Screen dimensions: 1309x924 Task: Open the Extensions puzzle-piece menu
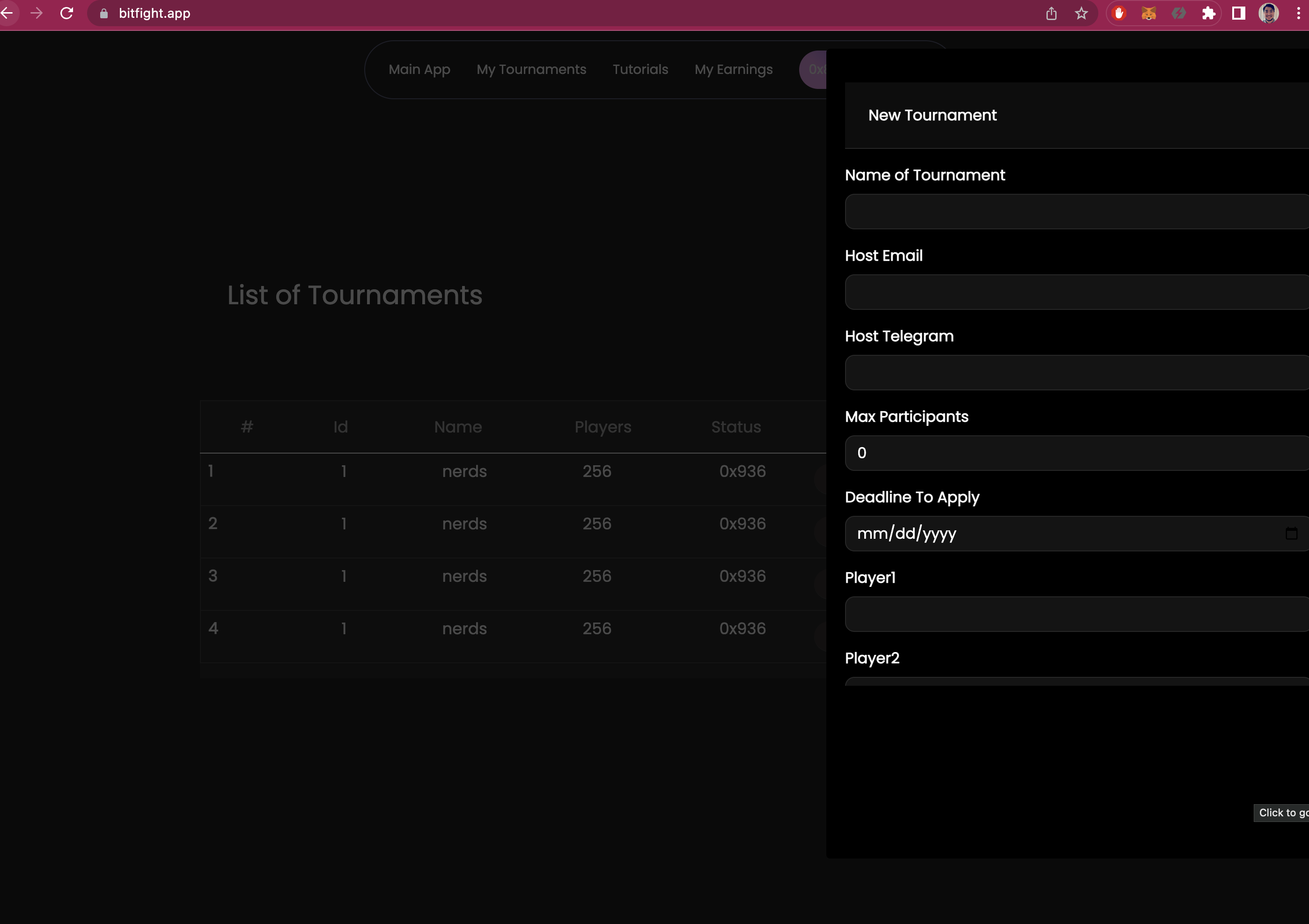click(1208, 13)
